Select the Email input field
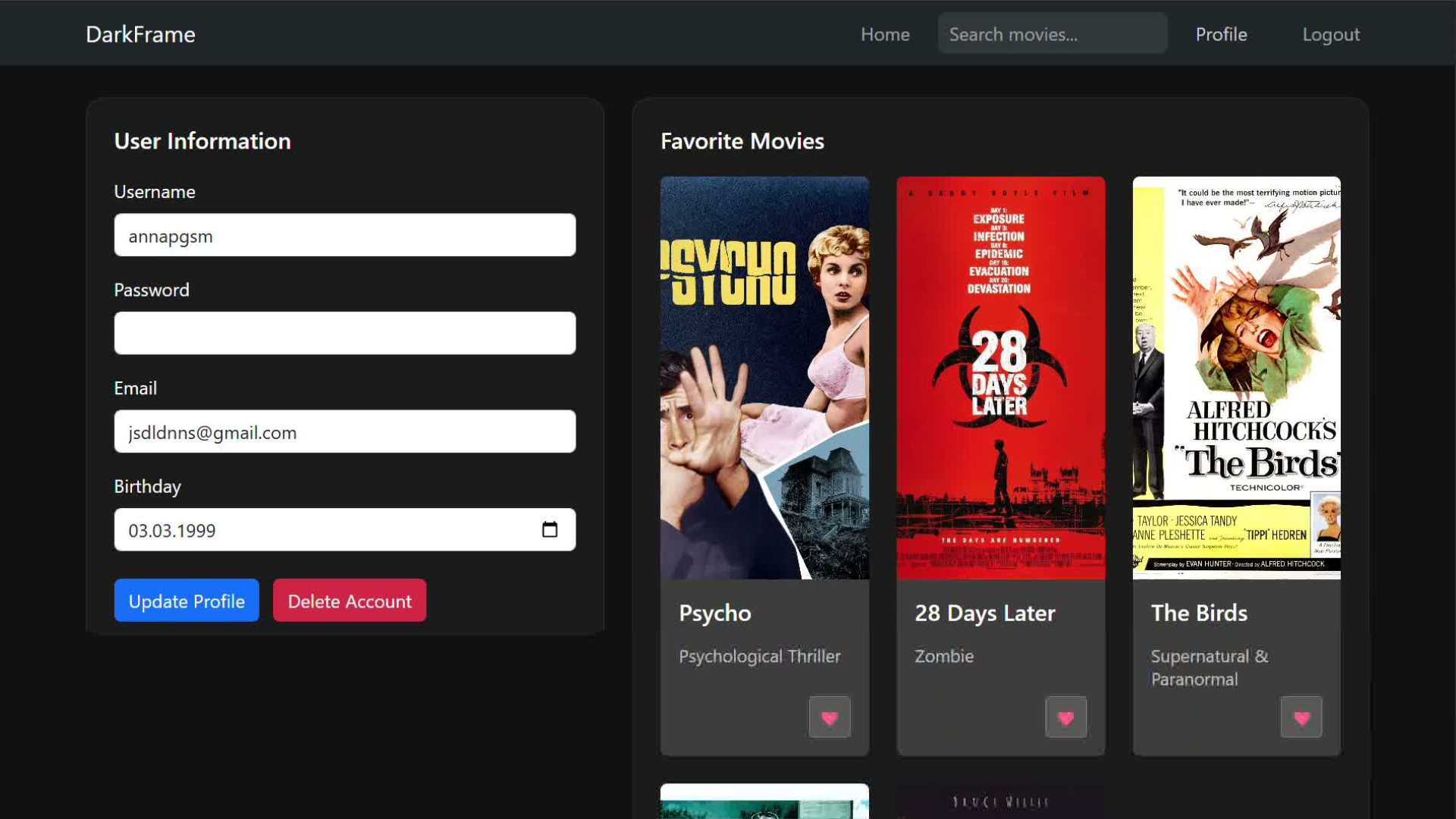The height and width of the screenshot is (819, 1456). pyautogui.click(x=345, y=431)
